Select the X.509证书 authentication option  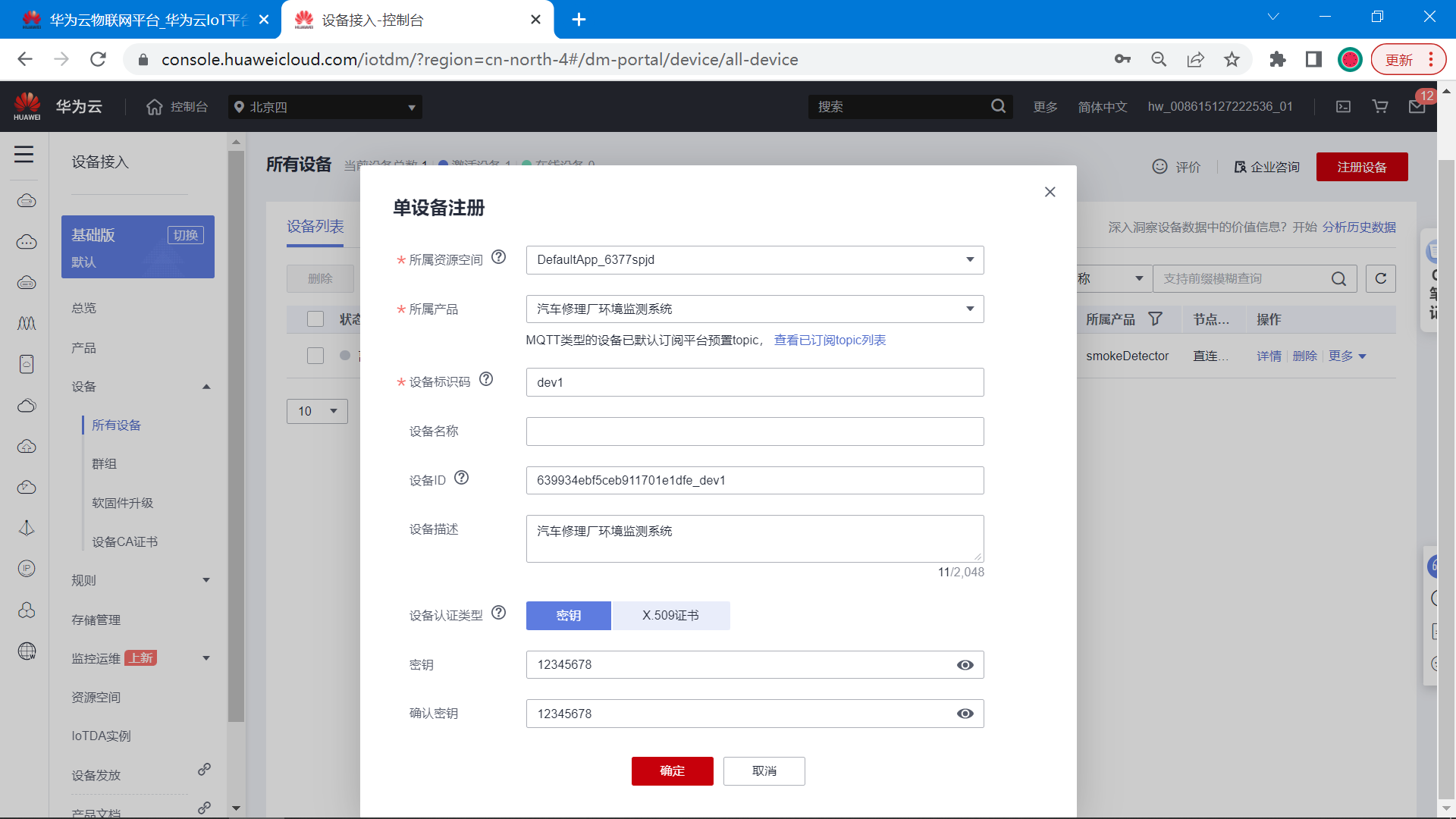[670, 616]
